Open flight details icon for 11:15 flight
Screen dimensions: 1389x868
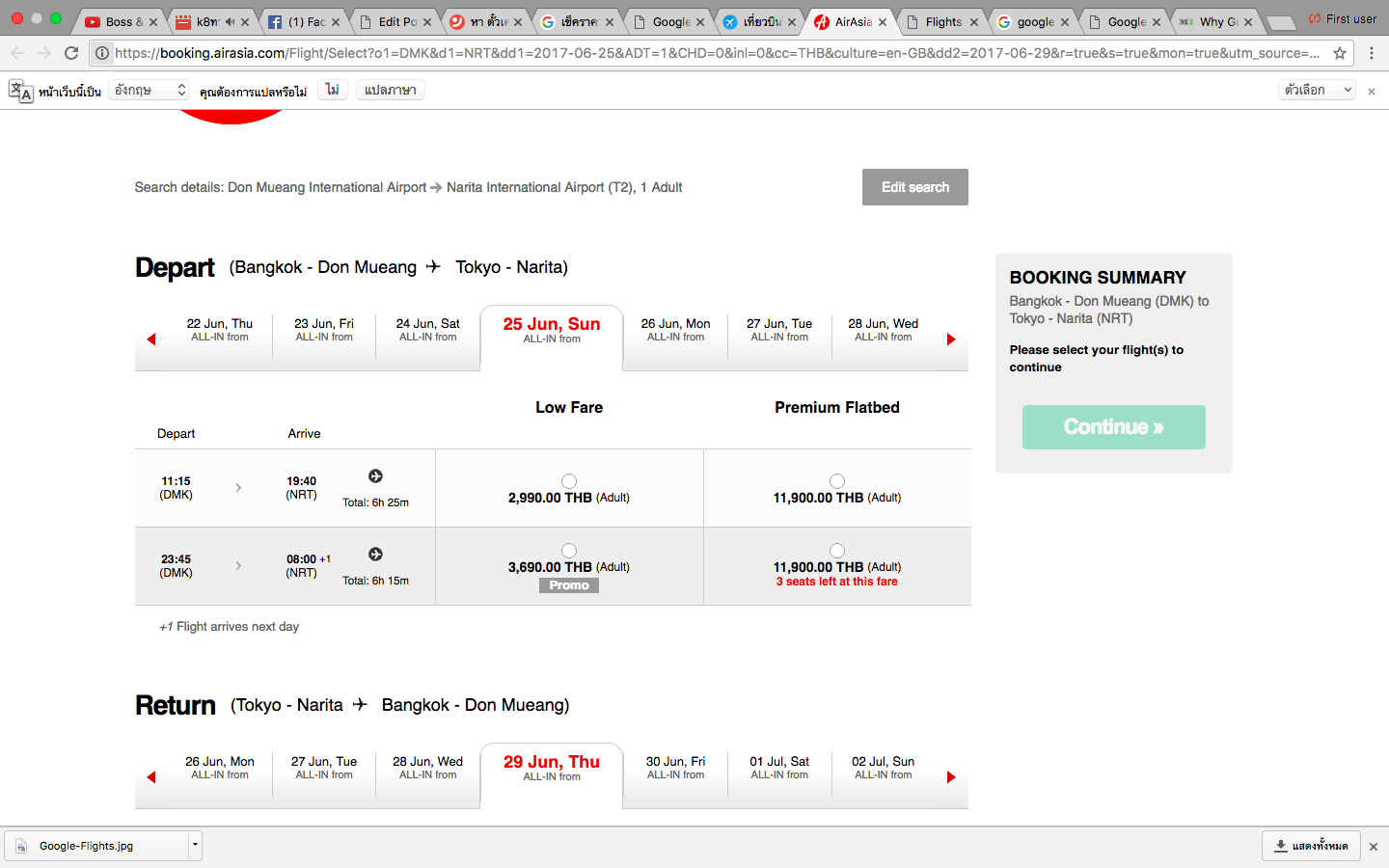pos(376,475)
